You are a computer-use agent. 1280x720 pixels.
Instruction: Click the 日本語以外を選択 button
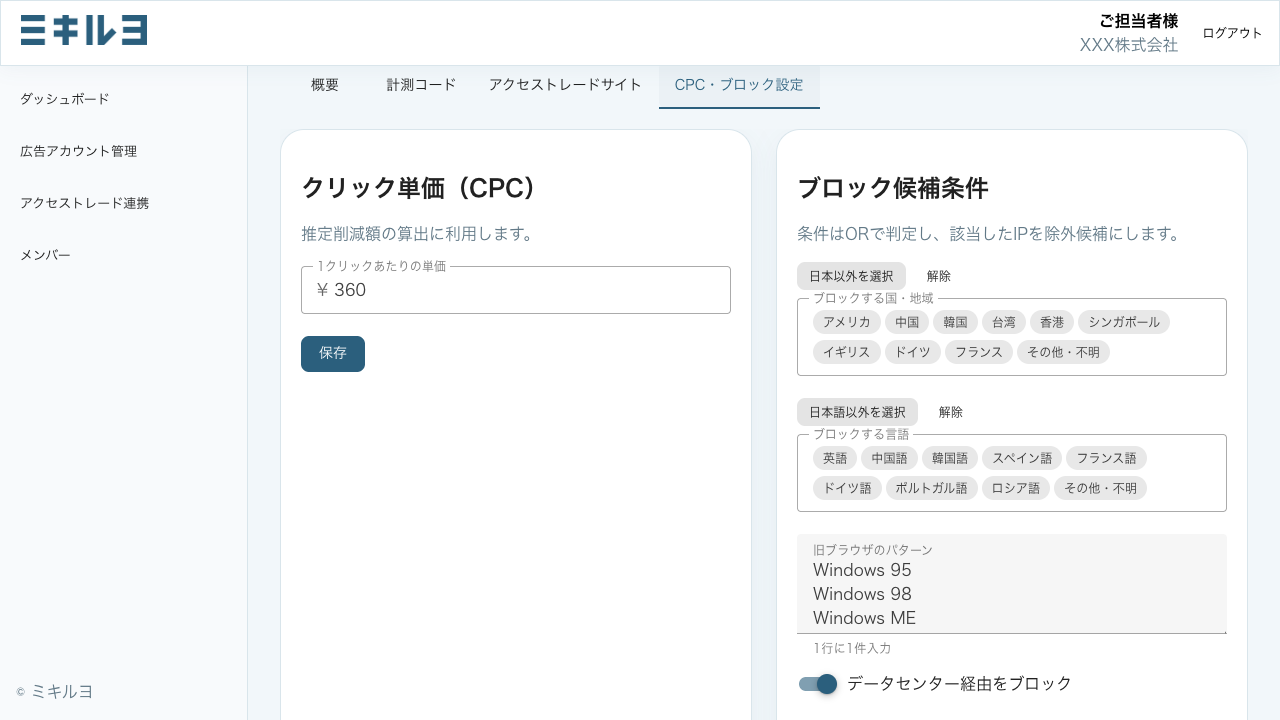pyautogui.click(x=857, y=412)
